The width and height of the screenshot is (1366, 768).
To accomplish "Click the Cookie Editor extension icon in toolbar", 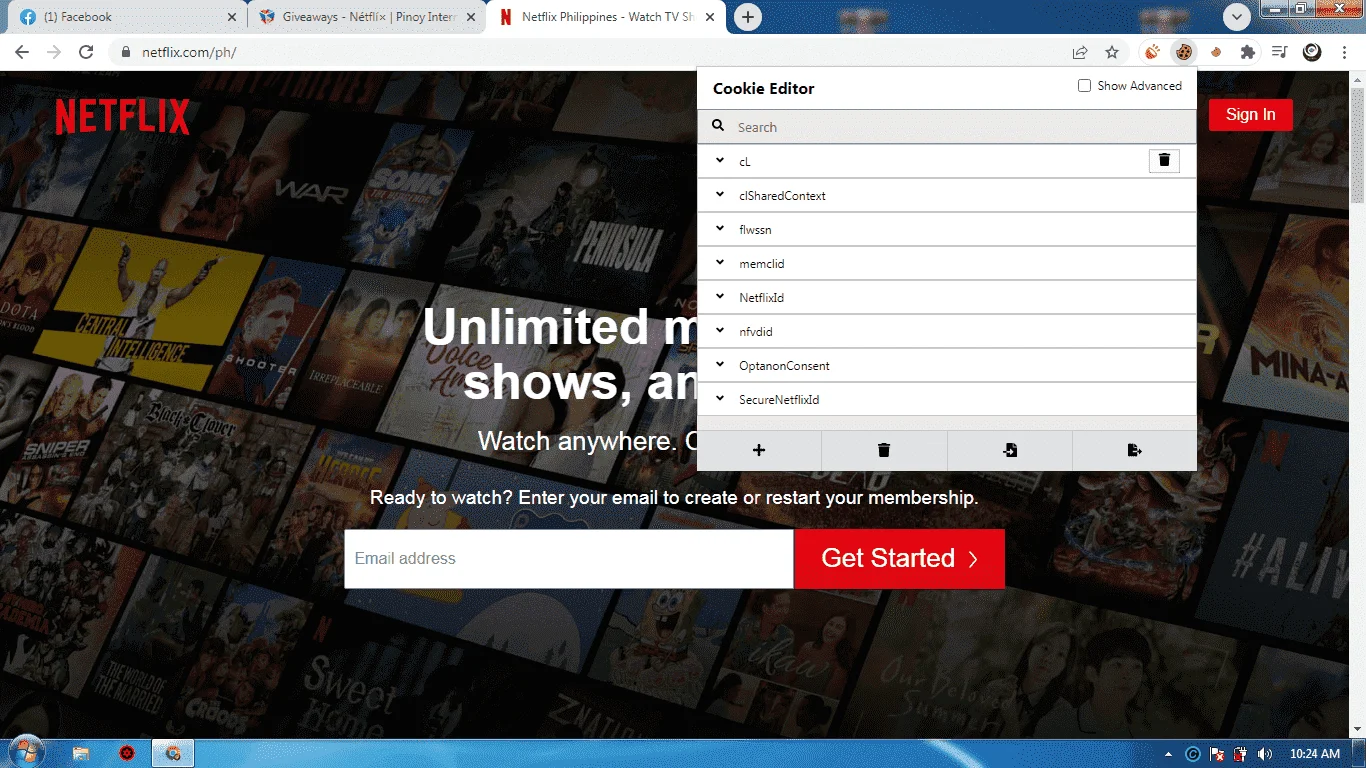I will [x=1184, y=52].
